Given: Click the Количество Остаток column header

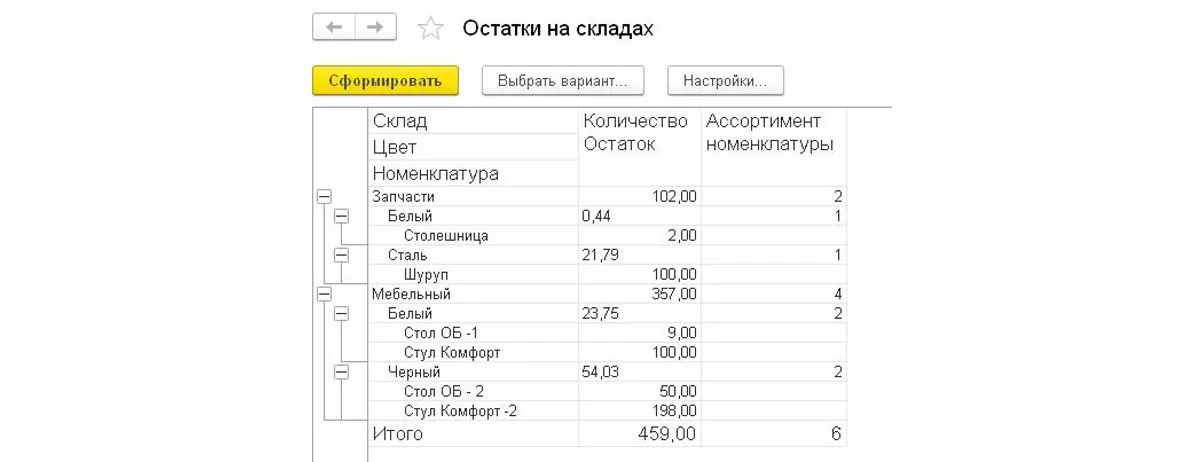Looking at the screenshot, I should [x=635, y=133].
